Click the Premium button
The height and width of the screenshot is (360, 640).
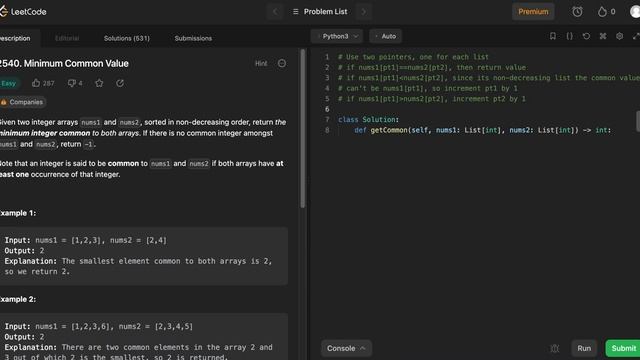point(533,11)
